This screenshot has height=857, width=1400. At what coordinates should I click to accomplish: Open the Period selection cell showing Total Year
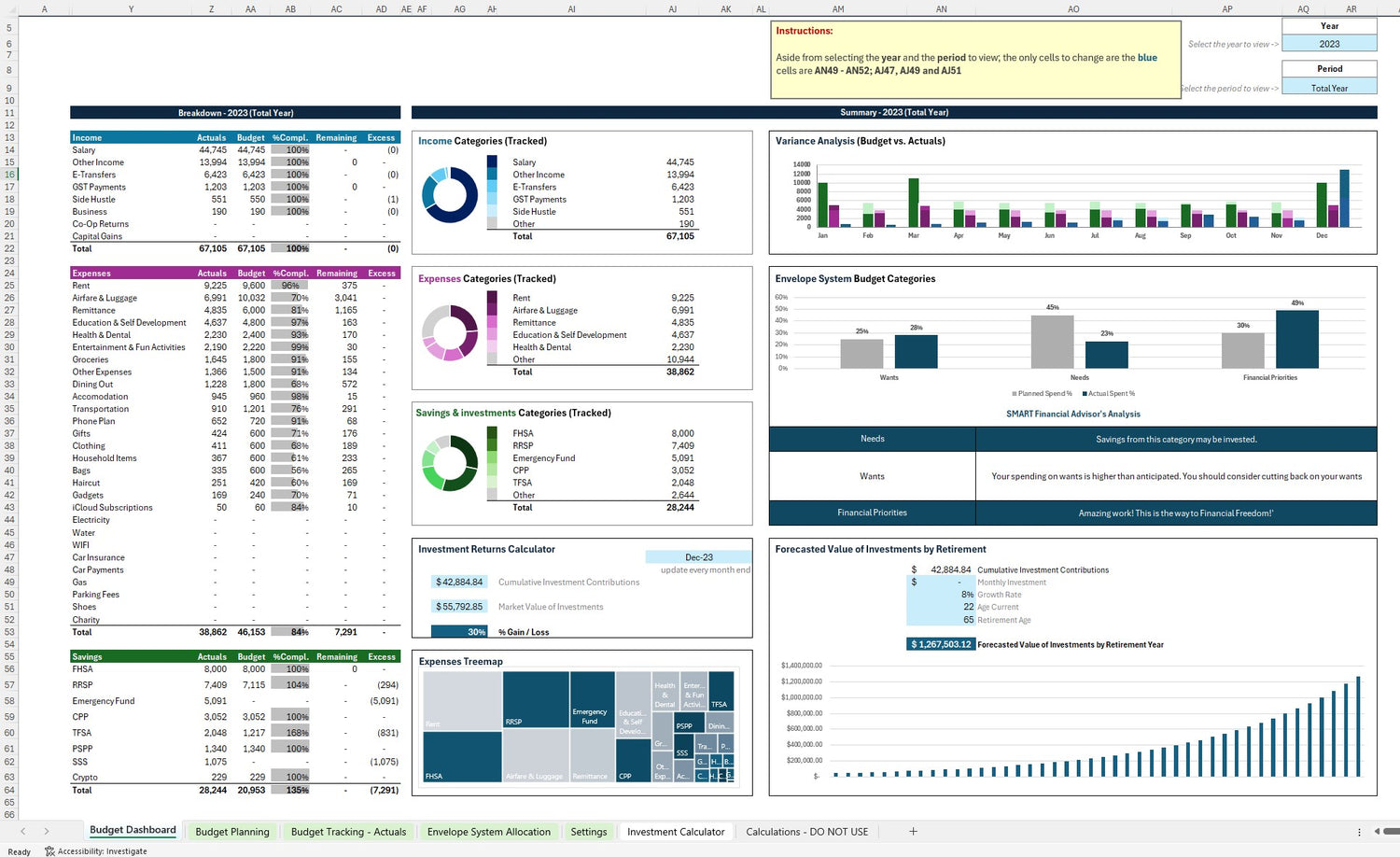1329,88
